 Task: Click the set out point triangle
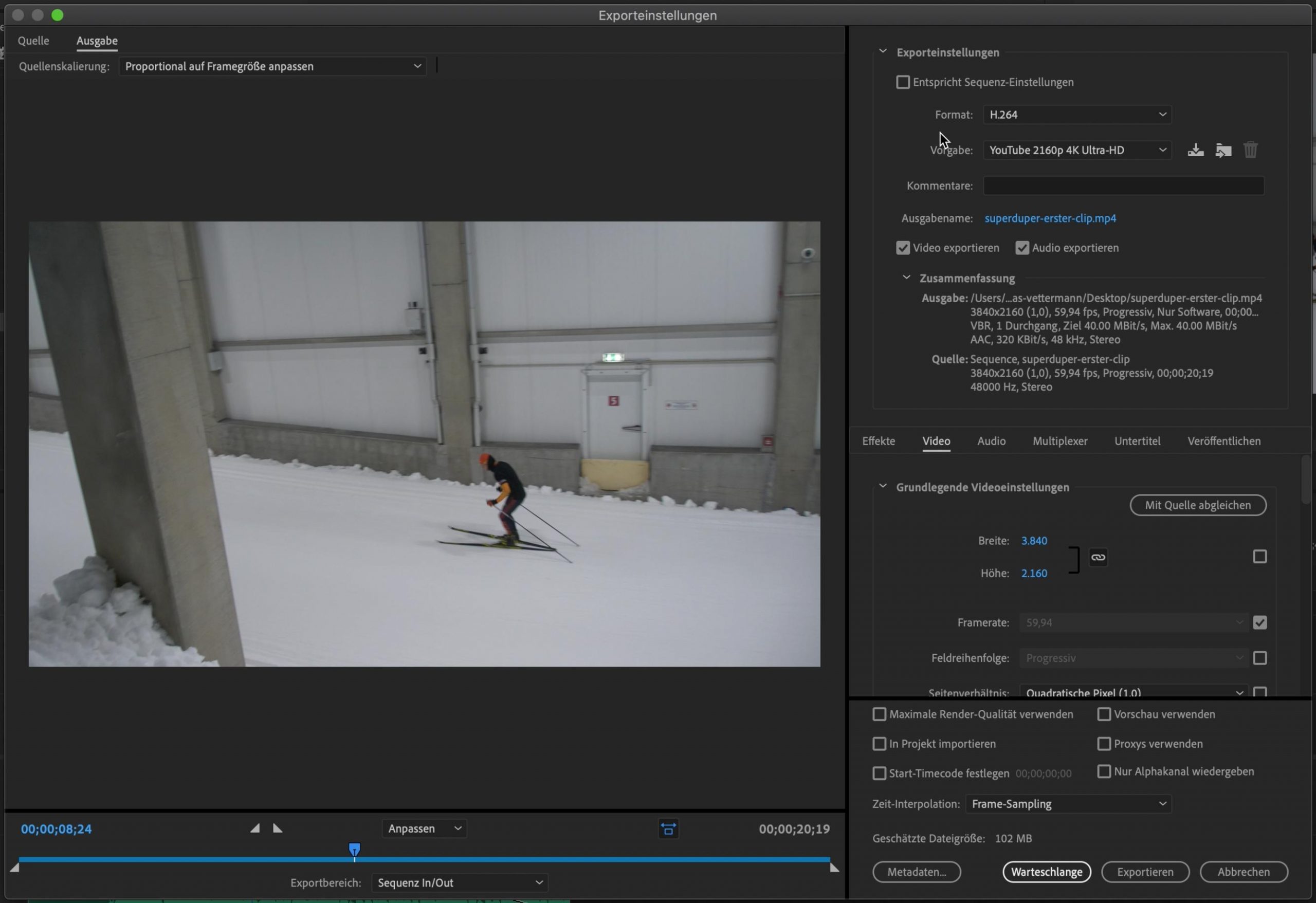coord(278,828)
